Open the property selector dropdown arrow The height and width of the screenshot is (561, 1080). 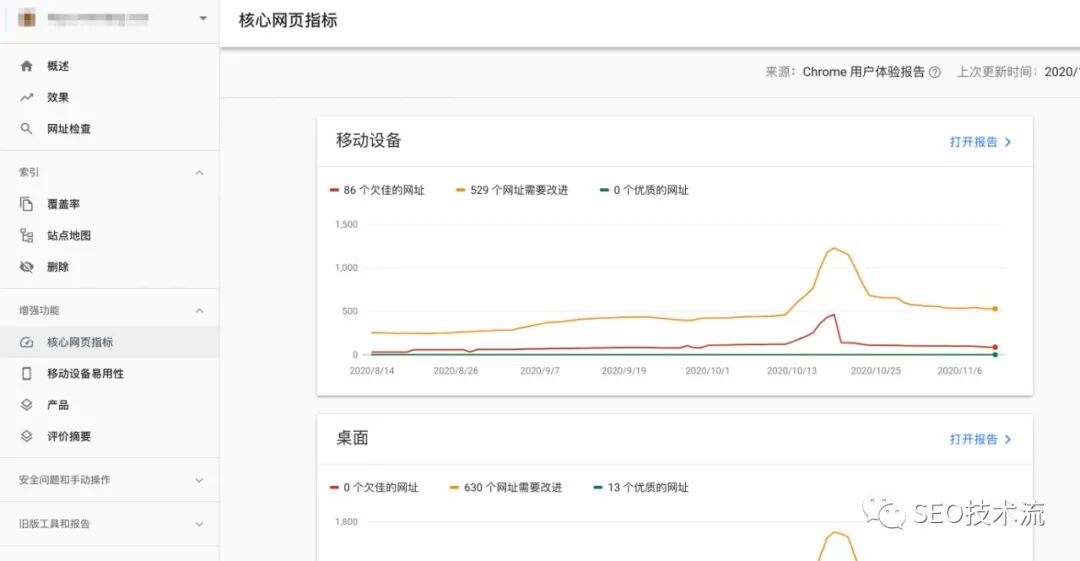click(x=203, y=19)
